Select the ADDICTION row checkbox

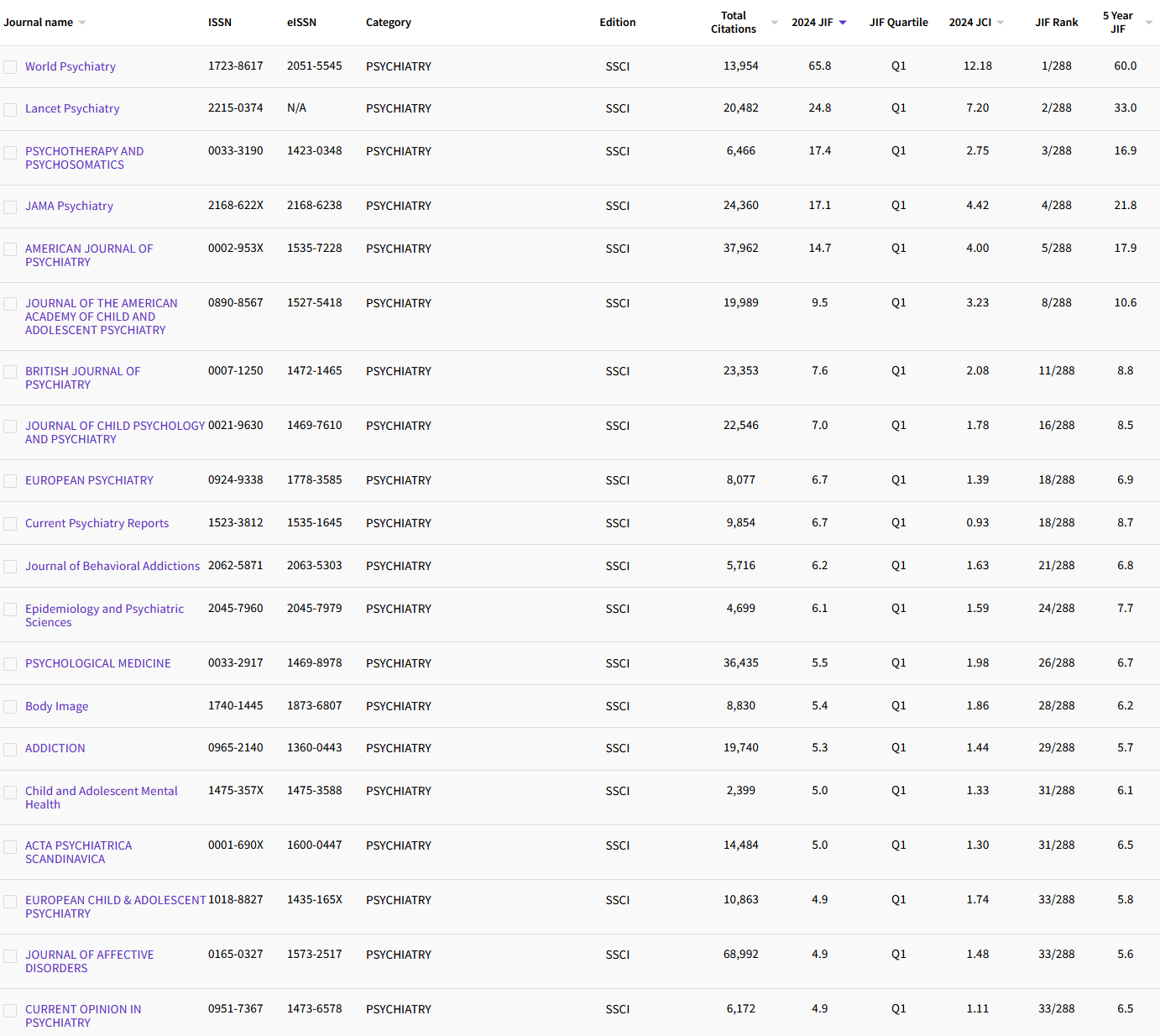[10, 749]
